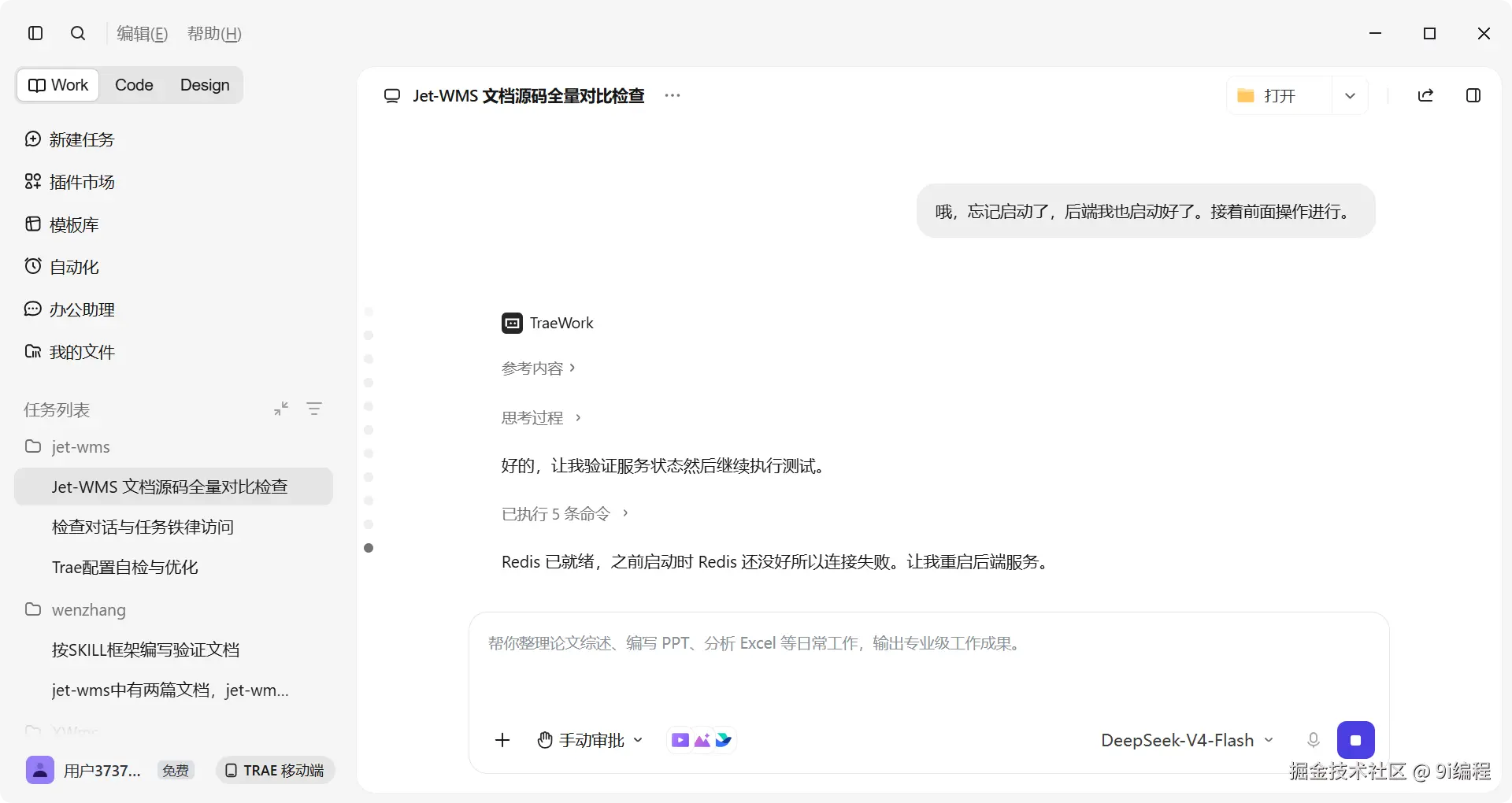
Task: Select task Jet-WMS 文档源码全量对比检查 in list
Action: coord(173,487)
